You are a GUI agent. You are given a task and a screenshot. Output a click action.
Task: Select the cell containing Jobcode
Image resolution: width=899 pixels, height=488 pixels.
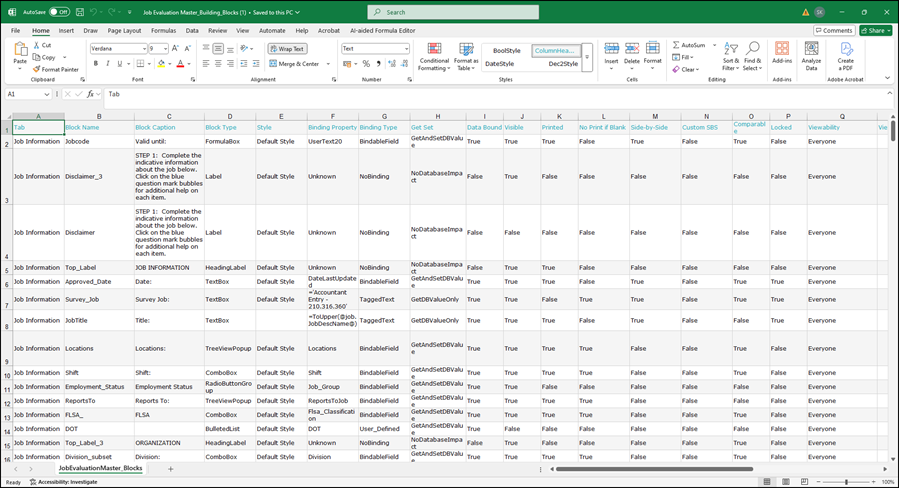[99, 142]
